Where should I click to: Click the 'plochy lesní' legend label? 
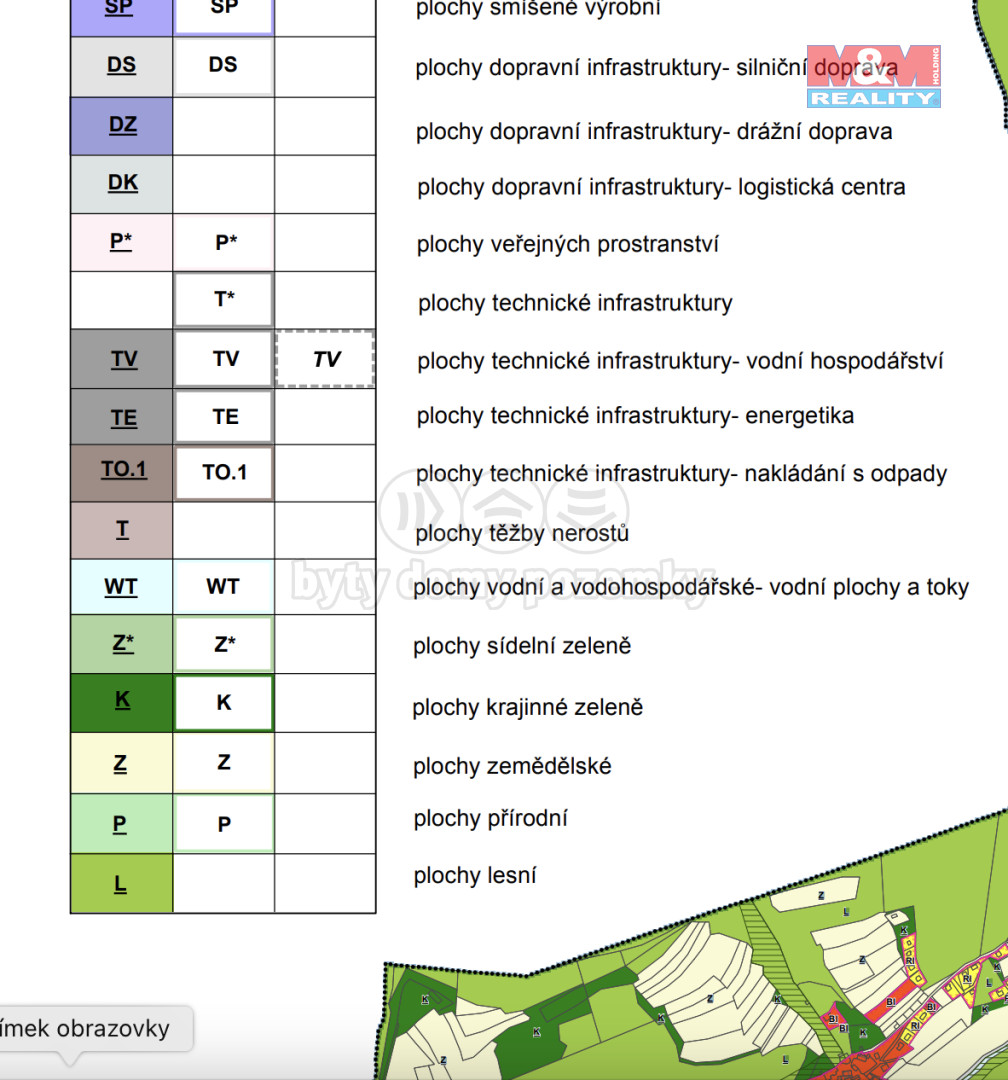pyautogui.click(x=475, y=876)
